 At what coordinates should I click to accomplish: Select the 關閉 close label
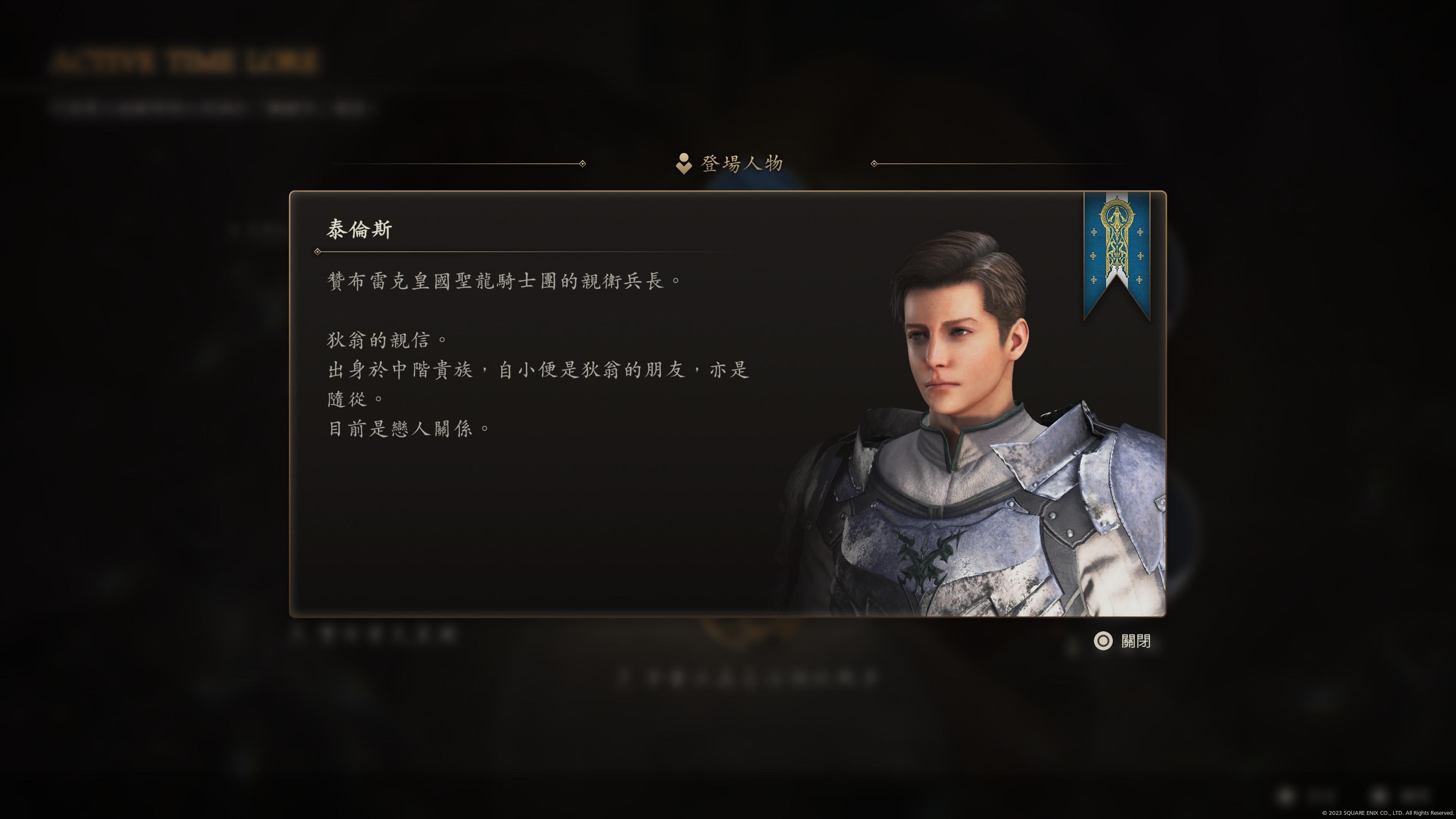click(x=1136, y=641)
